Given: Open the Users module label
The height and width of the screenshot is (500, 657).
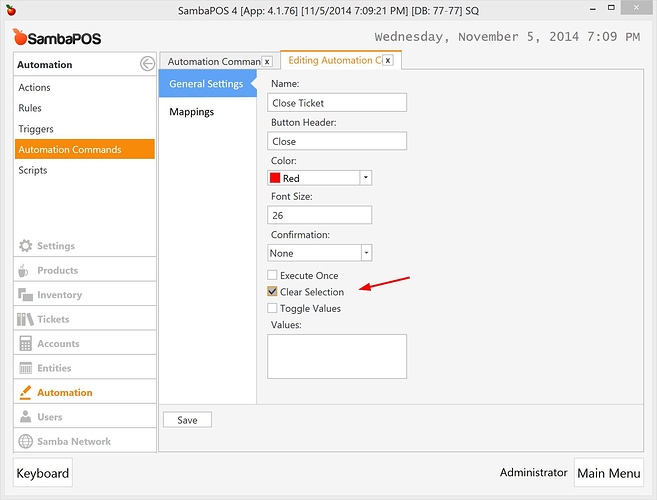Looking at the screenshot, I should point(49,417).
